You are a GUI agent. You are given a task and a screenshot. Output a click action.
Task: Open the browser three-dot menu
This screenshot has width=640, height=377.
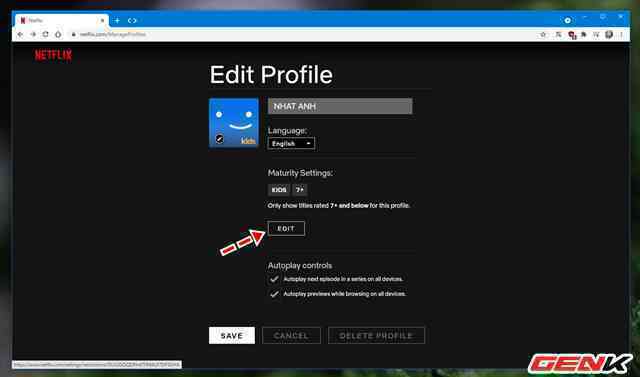[x=621, y=35]
